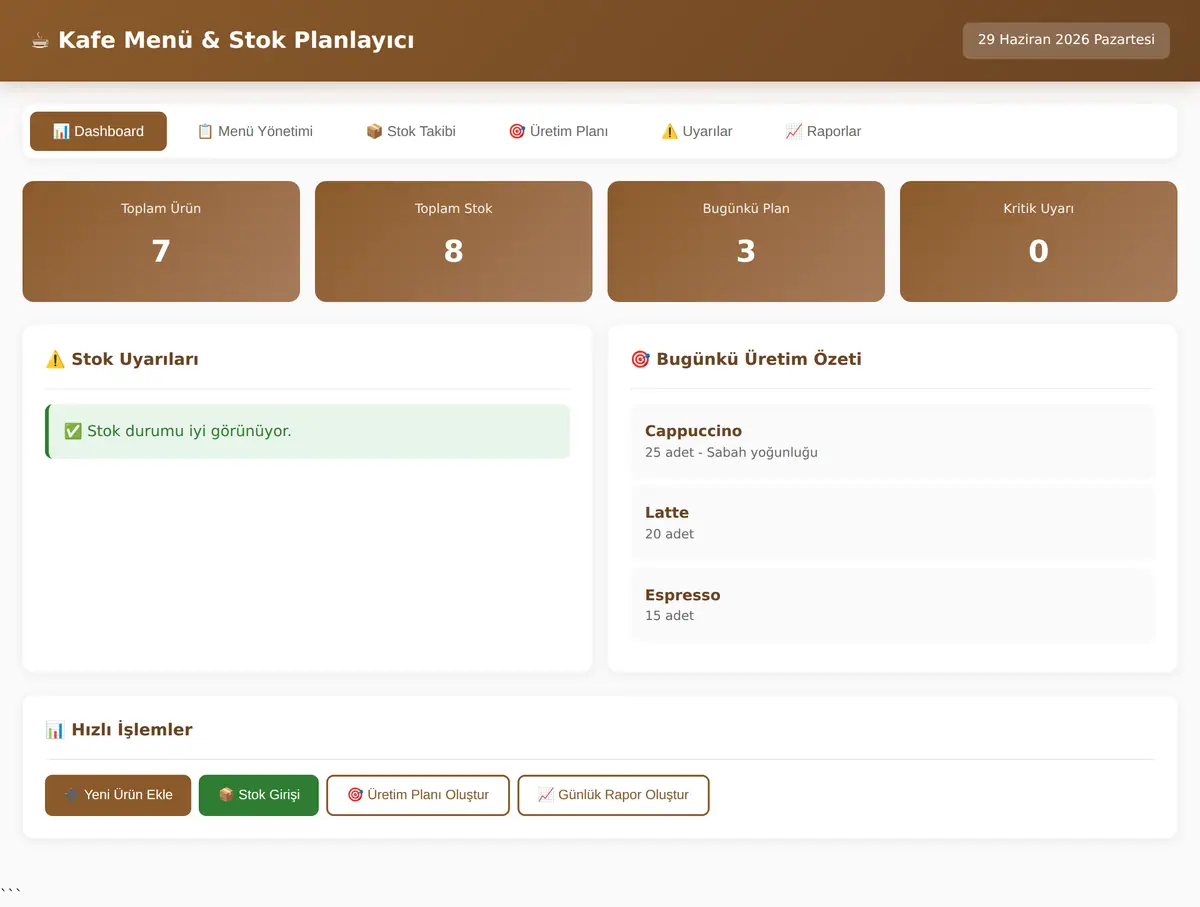The image size is (1200, 907).
Task: Select the Raporlar tab
Action: [x=823, y=131]
